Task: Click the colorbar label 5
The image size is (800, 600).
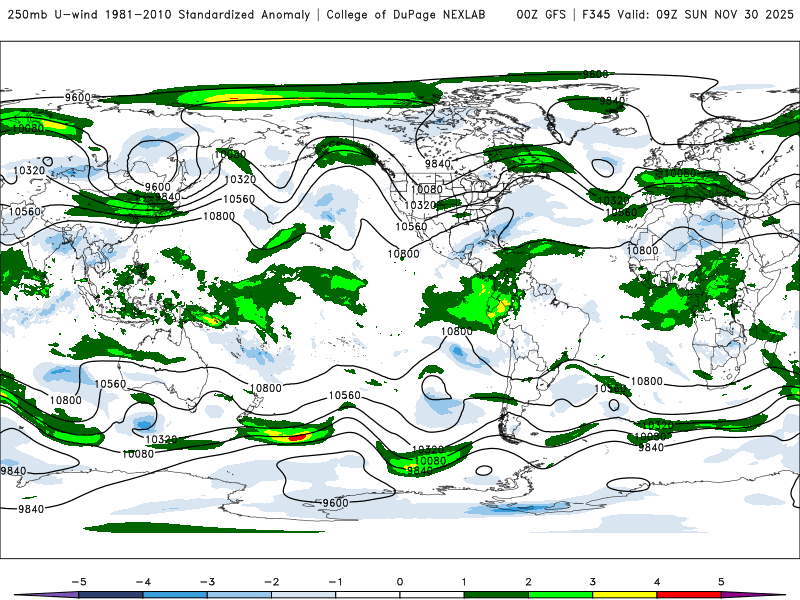Action: pyautogui.click(x=721, y=582)
